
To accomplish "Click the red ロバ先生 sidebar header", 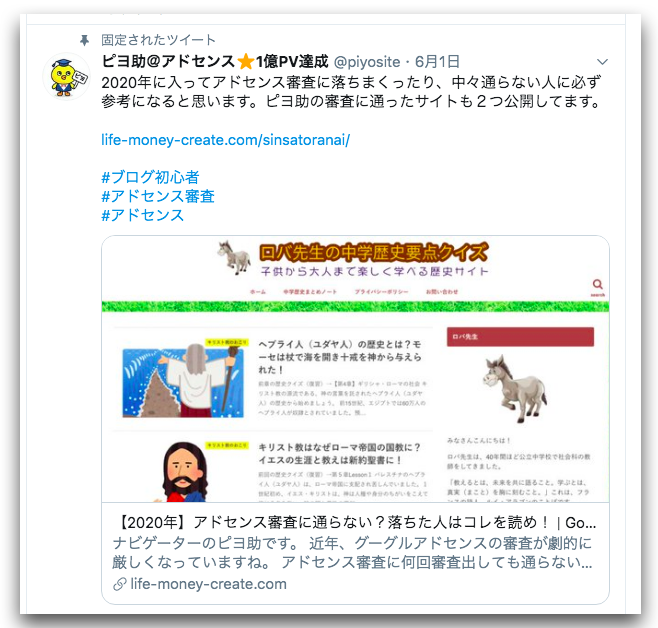I will pyautogui.click(x=520, y=337).
